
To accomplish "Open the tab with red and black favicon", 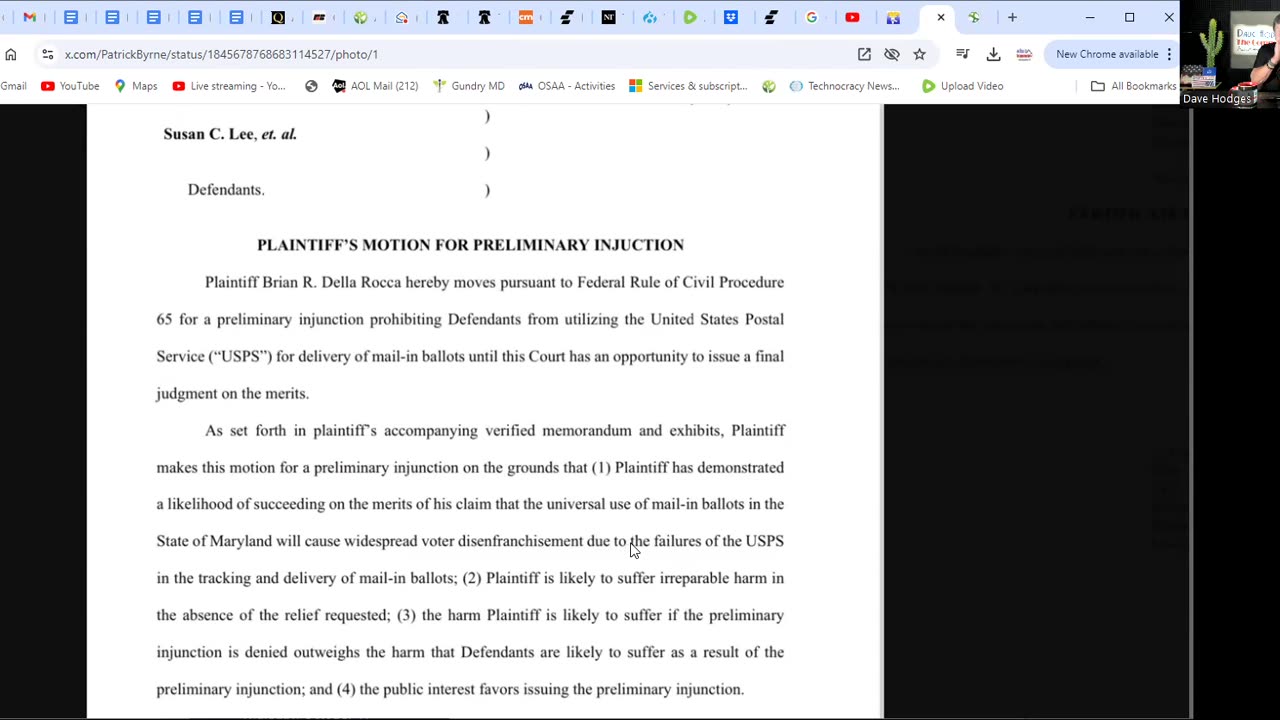I will [x=319, y=17].
